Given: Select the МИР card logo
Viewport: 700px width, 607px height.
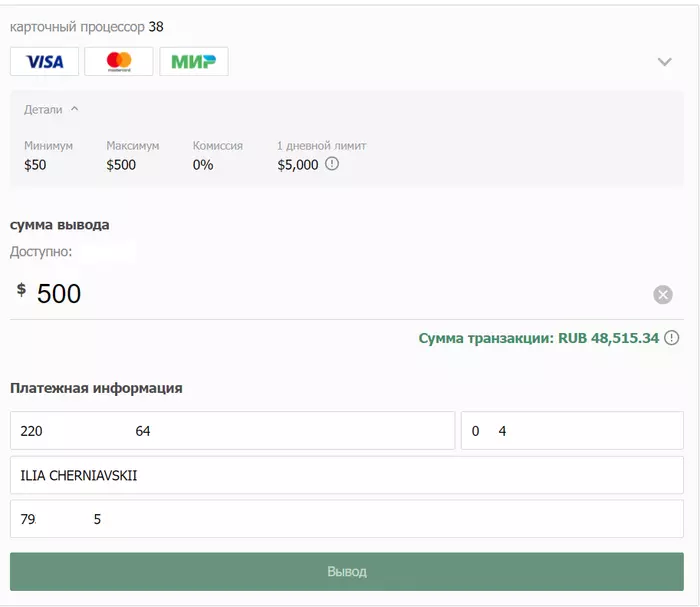Looking at the screenshot, I should point(194,61).
